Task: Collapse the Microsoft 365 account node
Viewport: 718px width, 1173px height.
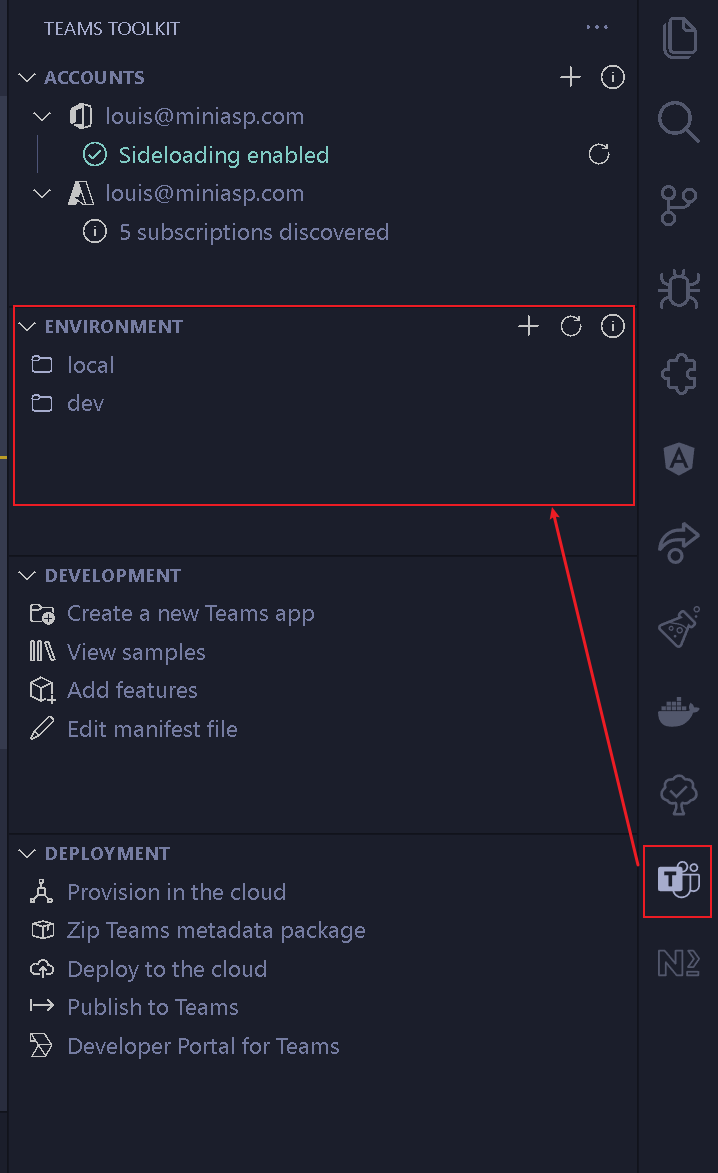Action: (x=43, y=117)
